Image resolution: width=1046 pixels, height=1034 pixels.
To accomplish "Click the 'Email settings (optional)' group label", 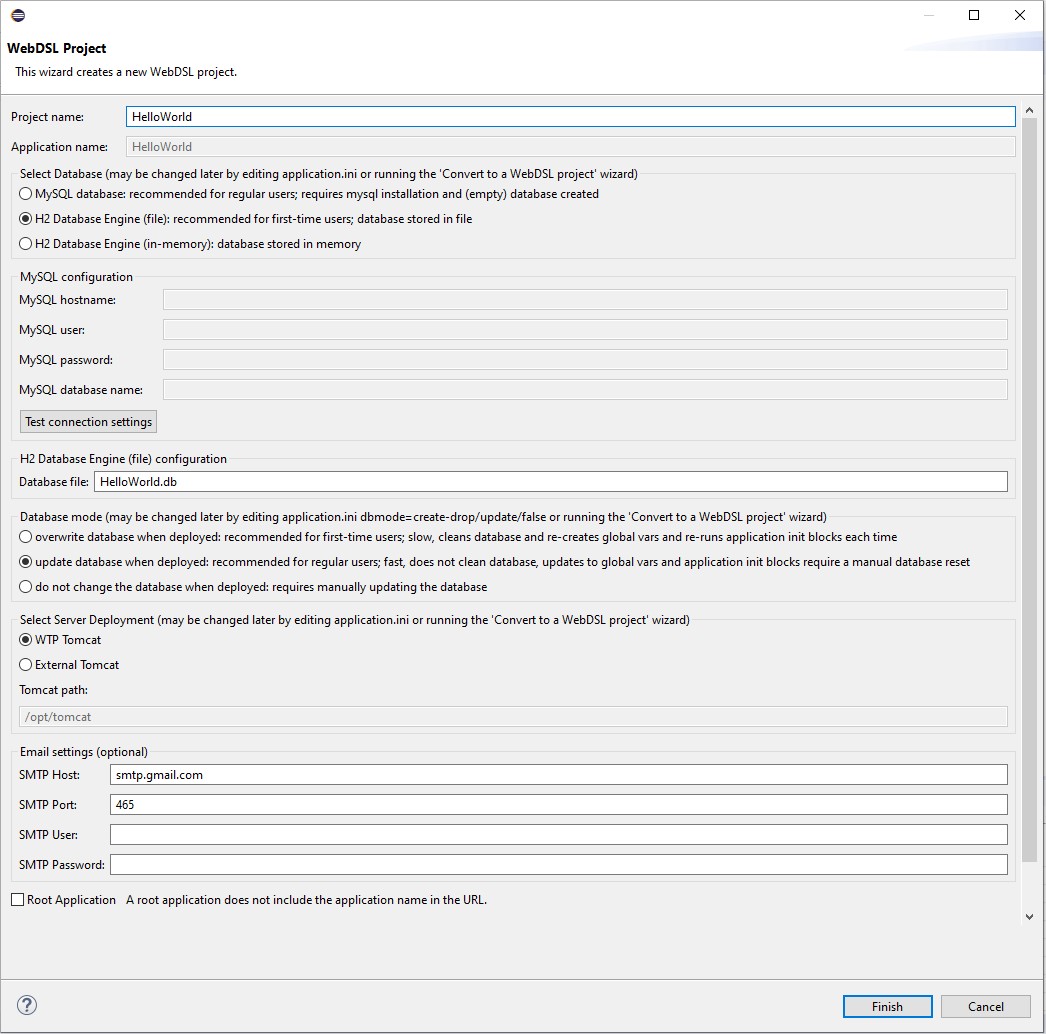I will pos(83,752).
